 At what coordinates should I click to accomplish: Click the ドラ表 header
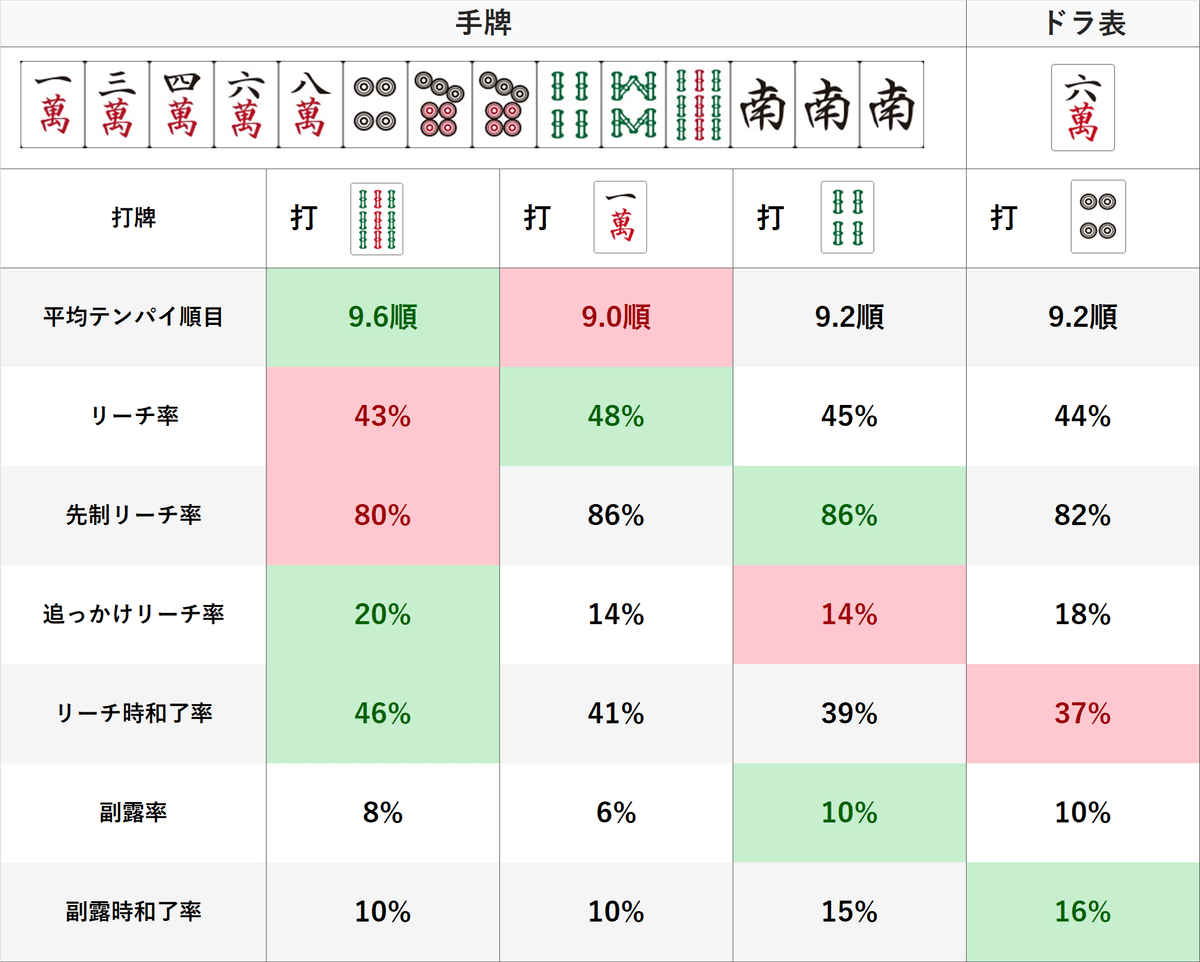tap(1084, 24)
